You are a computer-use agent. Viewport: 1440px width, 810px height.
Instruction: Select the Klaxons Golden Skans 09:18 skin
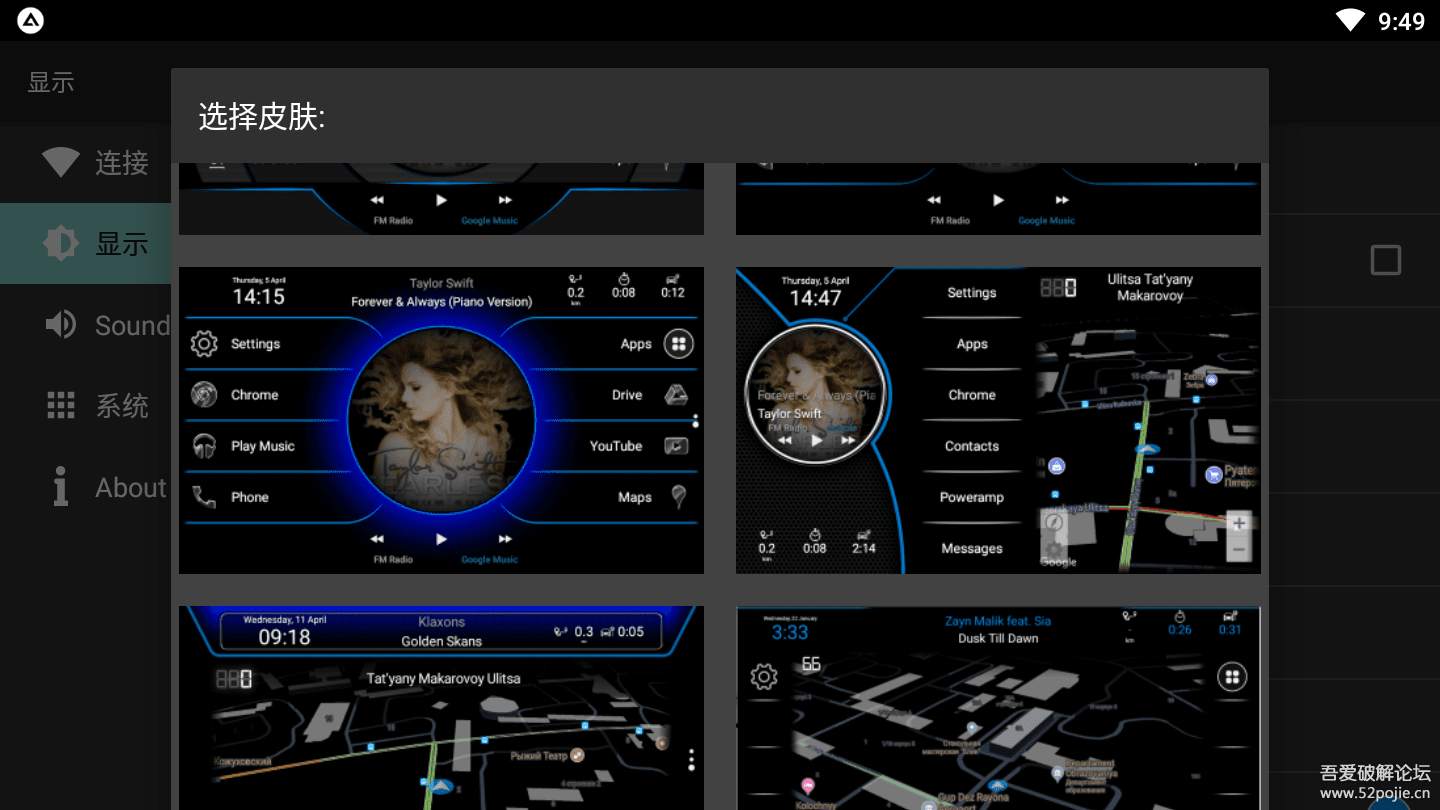coord(441,708)
